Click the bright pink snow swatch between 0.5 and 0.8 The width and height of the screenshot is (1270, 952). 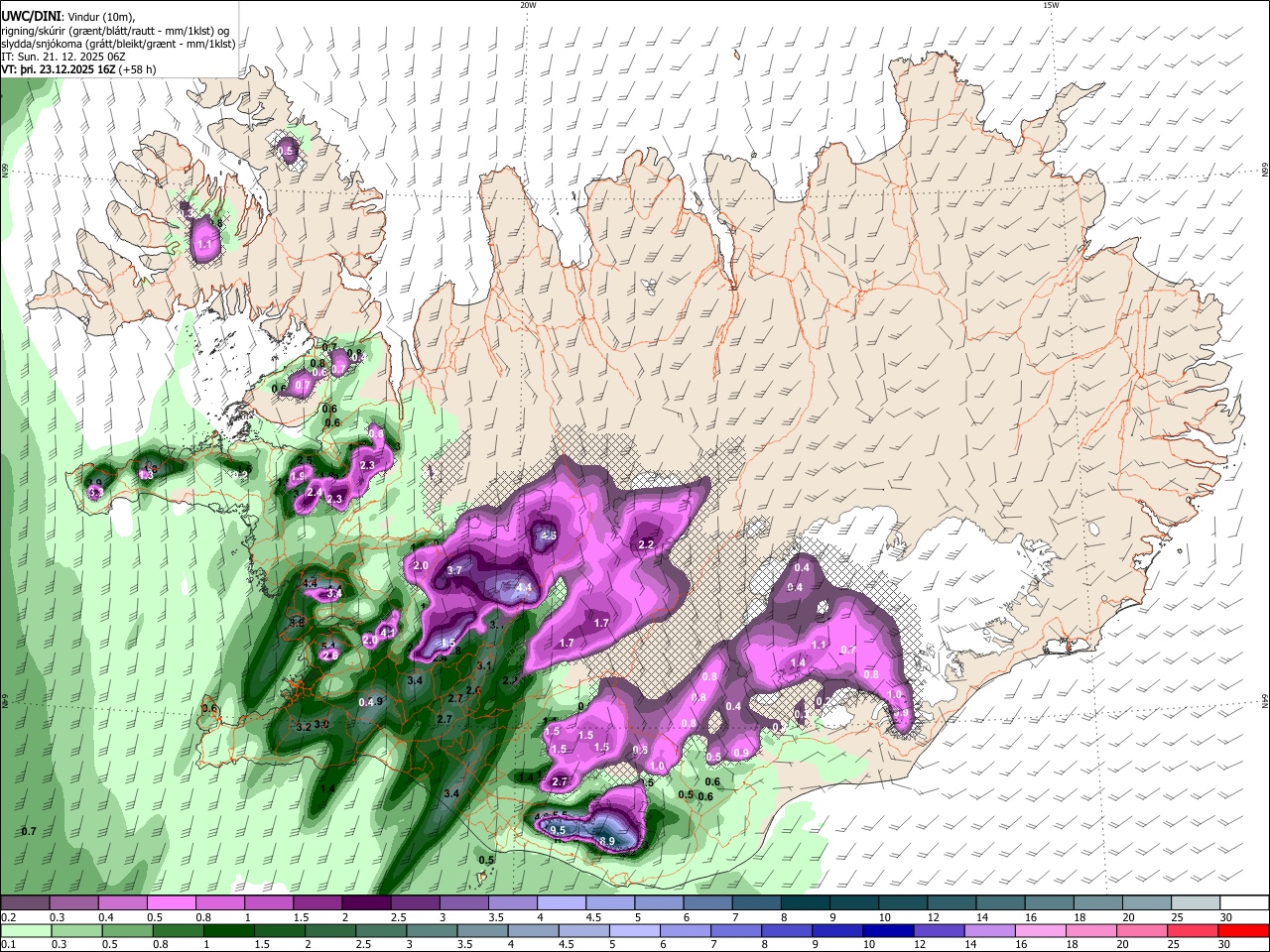point(171,903)
